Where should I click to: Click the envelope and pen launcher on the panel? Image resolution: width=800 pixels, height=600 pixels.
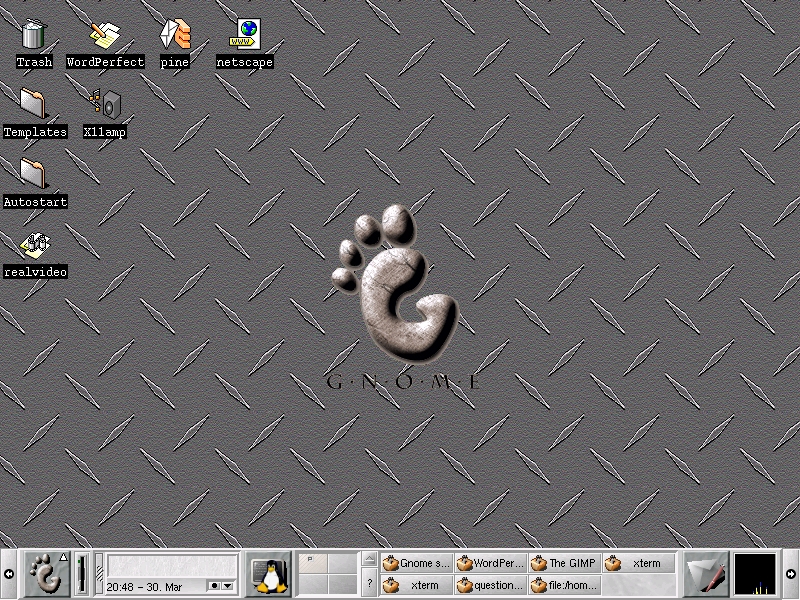[706, 574]
